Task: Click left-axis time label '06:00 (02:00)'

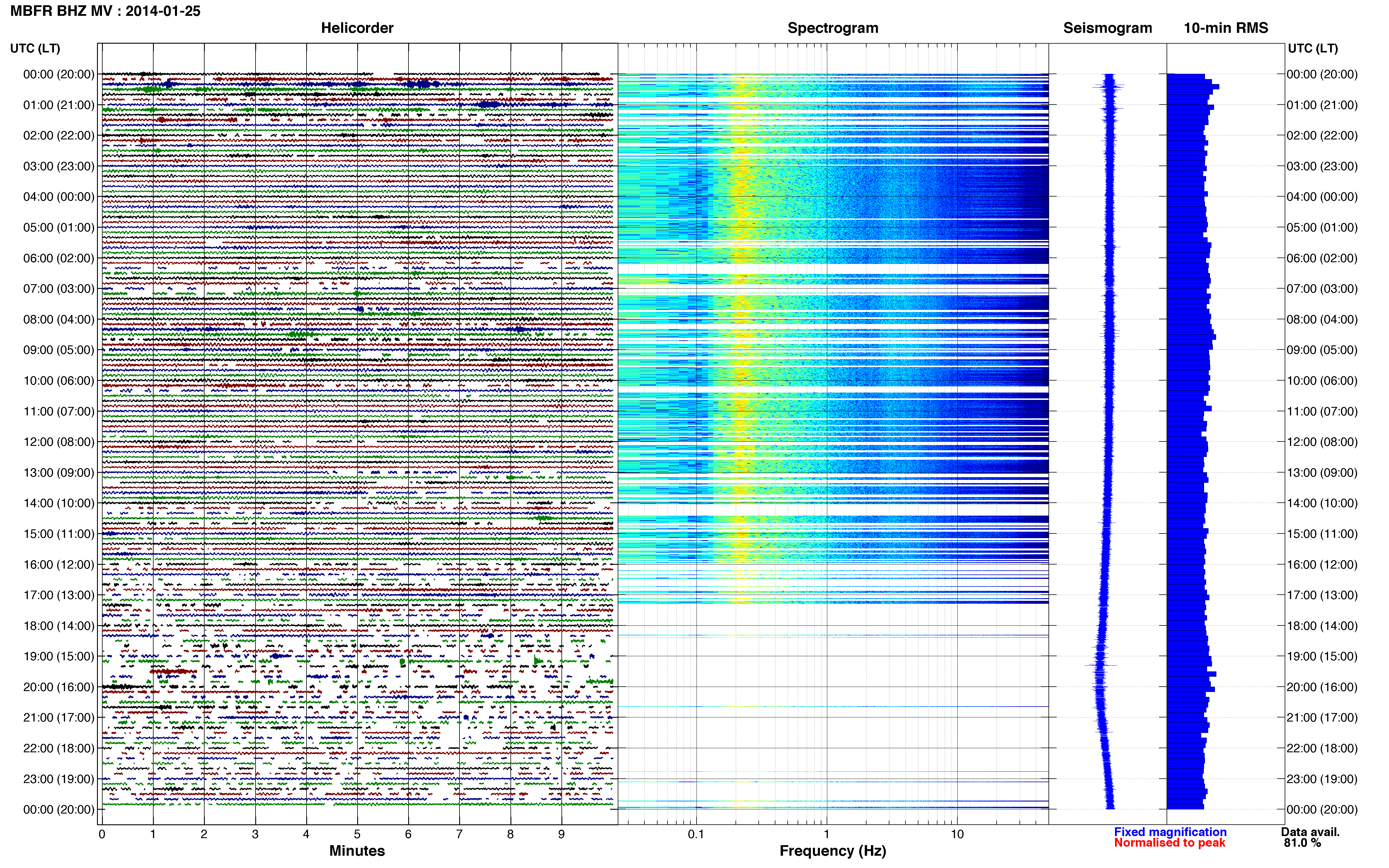Action: tap(59, 258)
